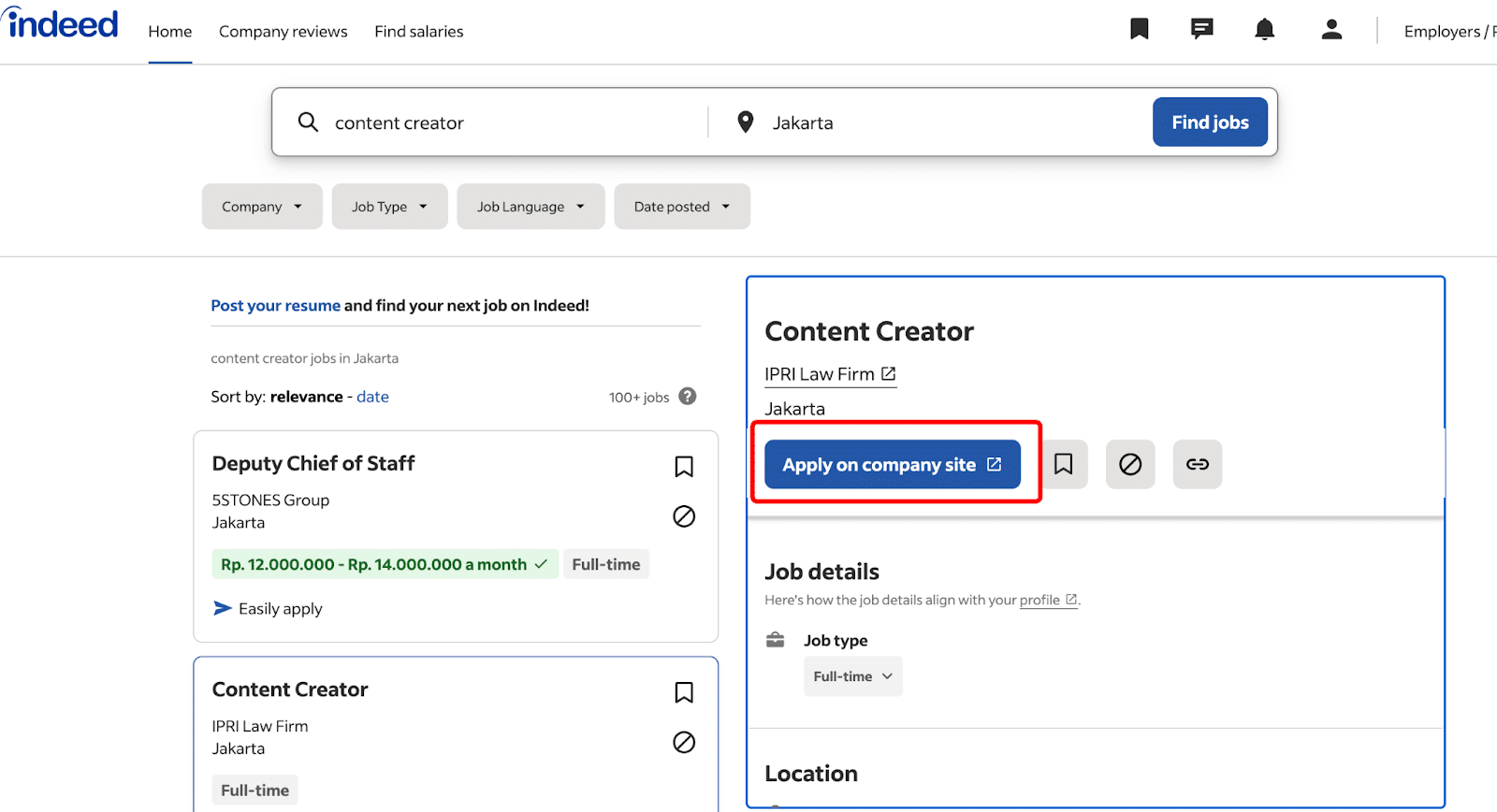Mark Content Creator detail as not interested
Viewport: 1497px width, 812px height.
(x=1129, y=464)
